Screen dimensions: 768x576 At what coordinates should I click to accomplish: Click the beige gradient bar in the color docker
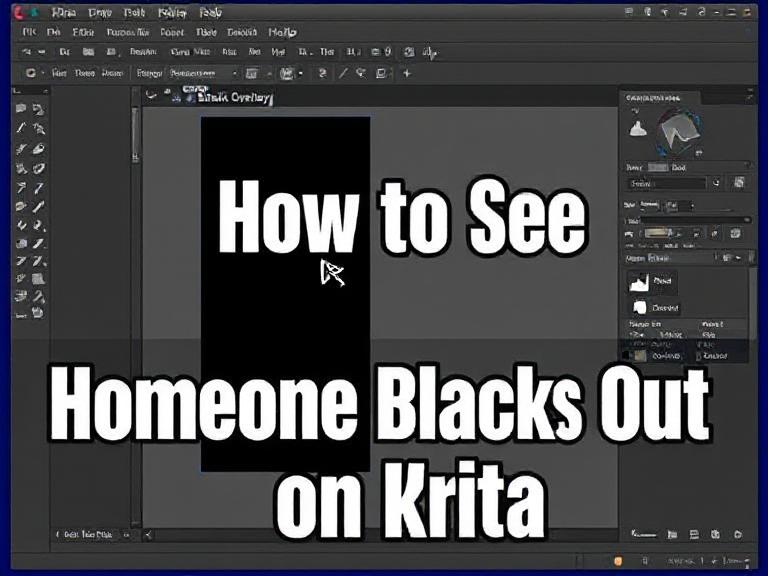coord(658,234)
